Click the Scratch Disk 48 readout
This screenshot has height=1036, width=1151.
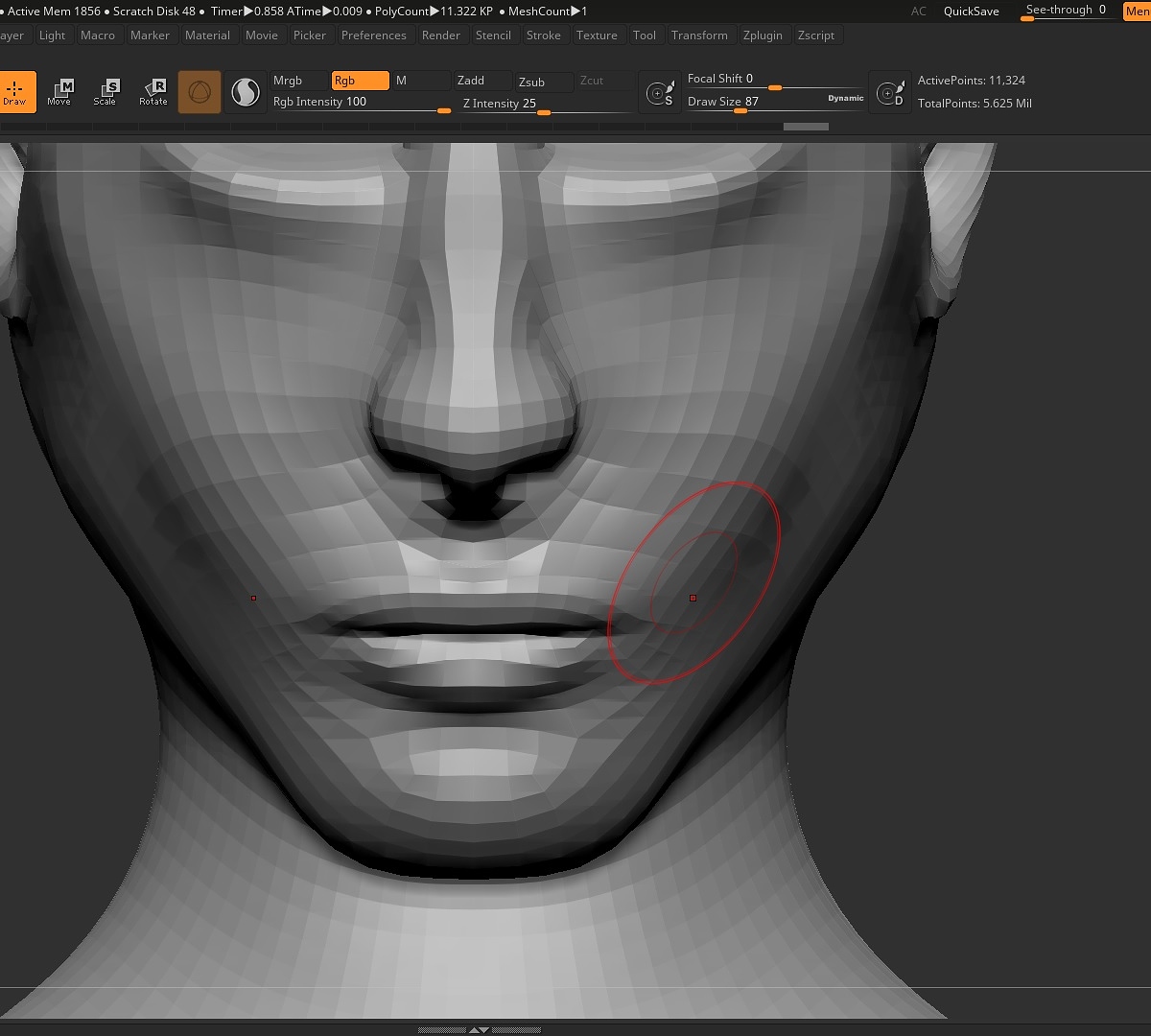154,12
